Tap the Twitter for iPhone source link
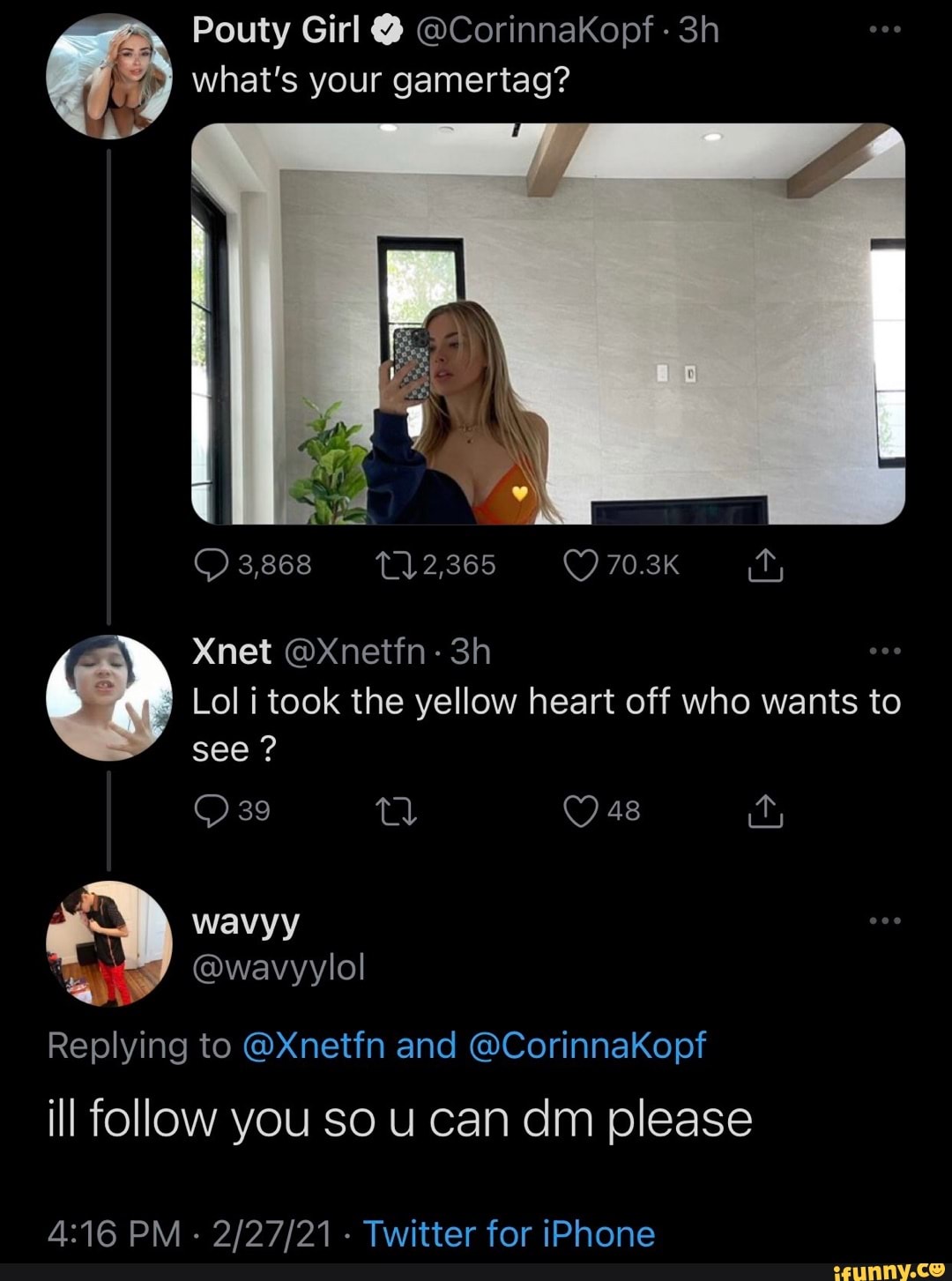952x1281 pixels. point(509,1233)
